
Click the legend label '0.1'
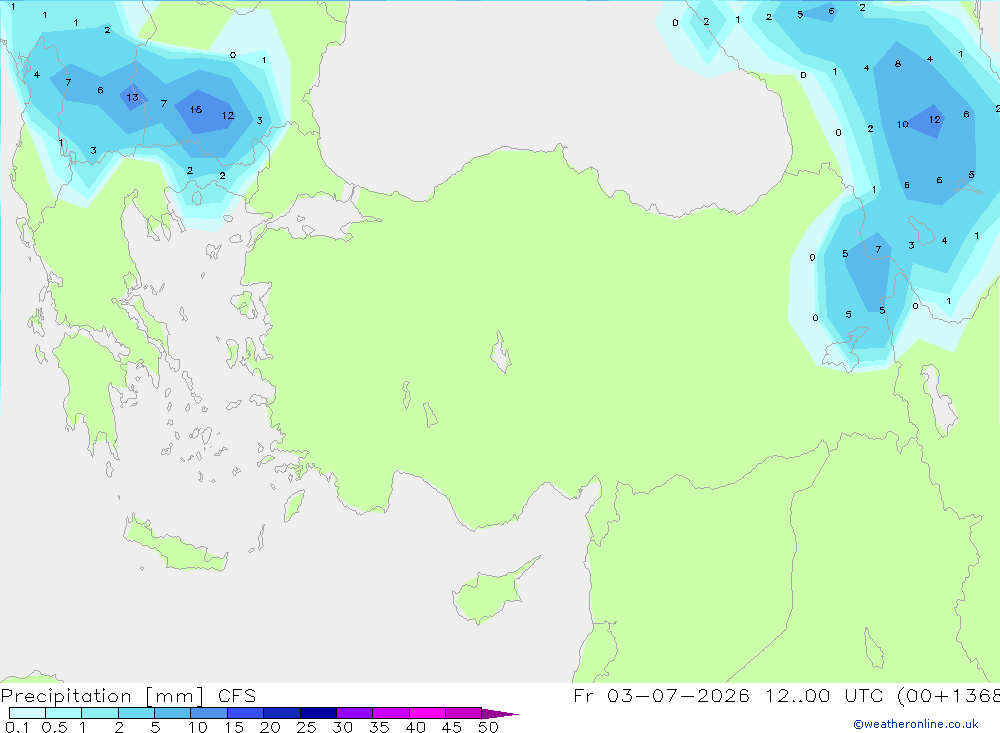pos(17,727)
